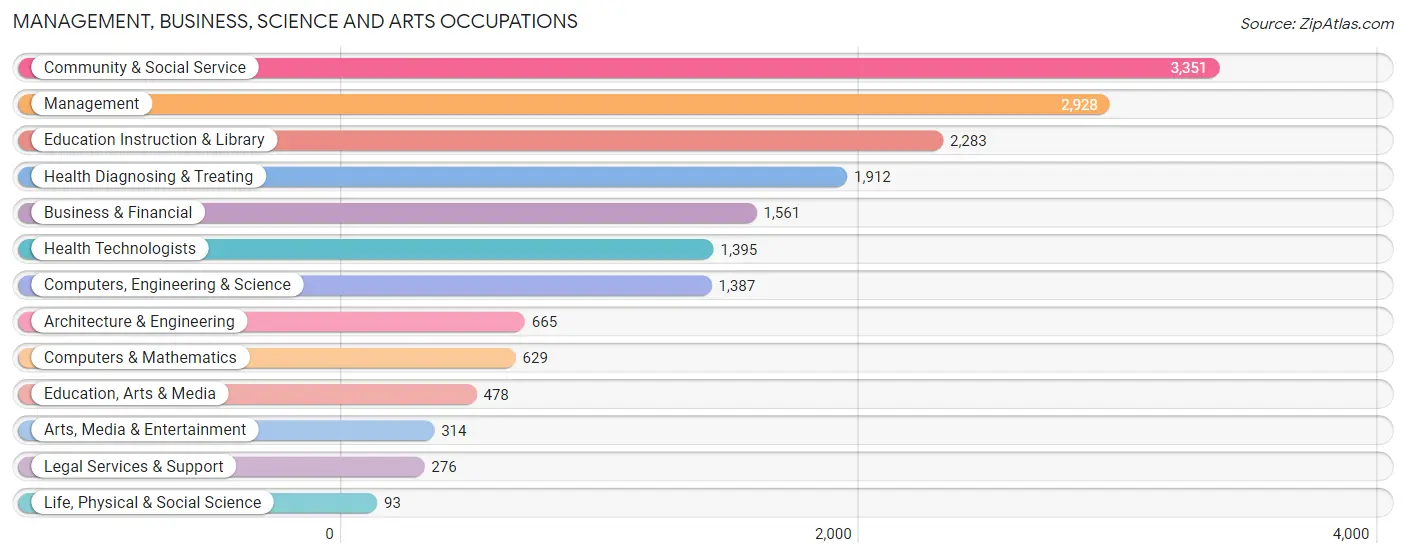Click the Community & Social Service label
1406x558 pixels.
[x=145, y=68]
